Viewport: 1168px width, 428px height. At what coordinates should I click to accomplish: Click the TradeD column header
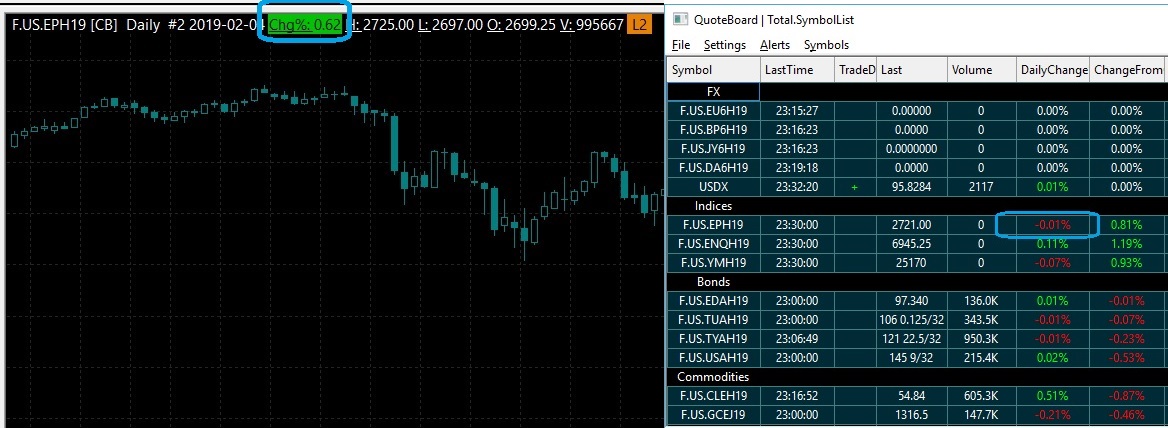(x=855, y=70)
